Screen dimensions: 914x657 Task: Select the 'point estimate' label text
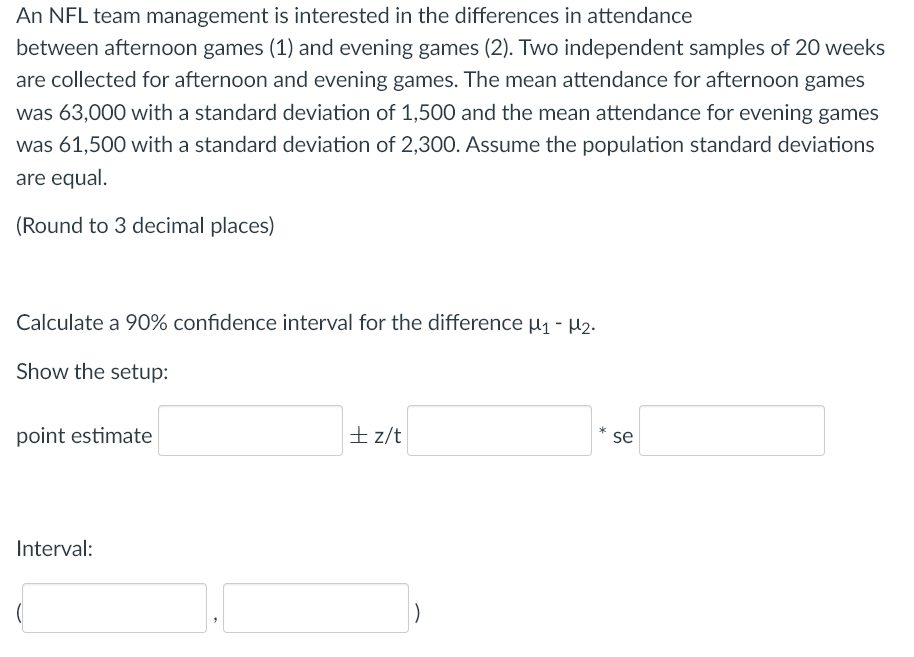click(x=82, y=436)
